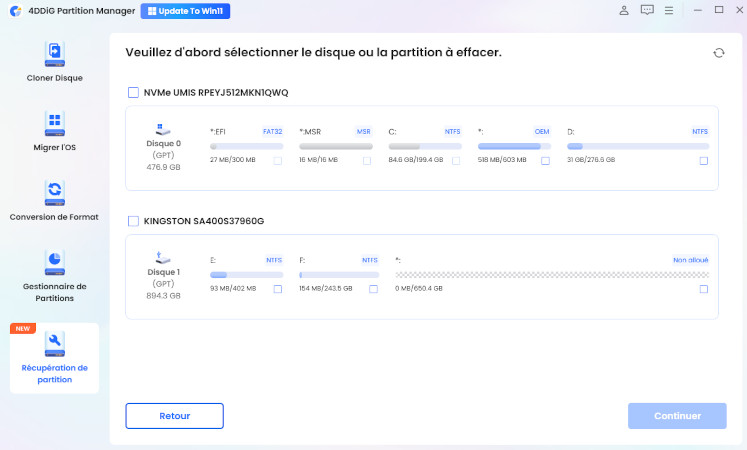Select the Migrer l'OS menu label
The width and height of the screenshot is (747, 450).
(x=55, y=148)
